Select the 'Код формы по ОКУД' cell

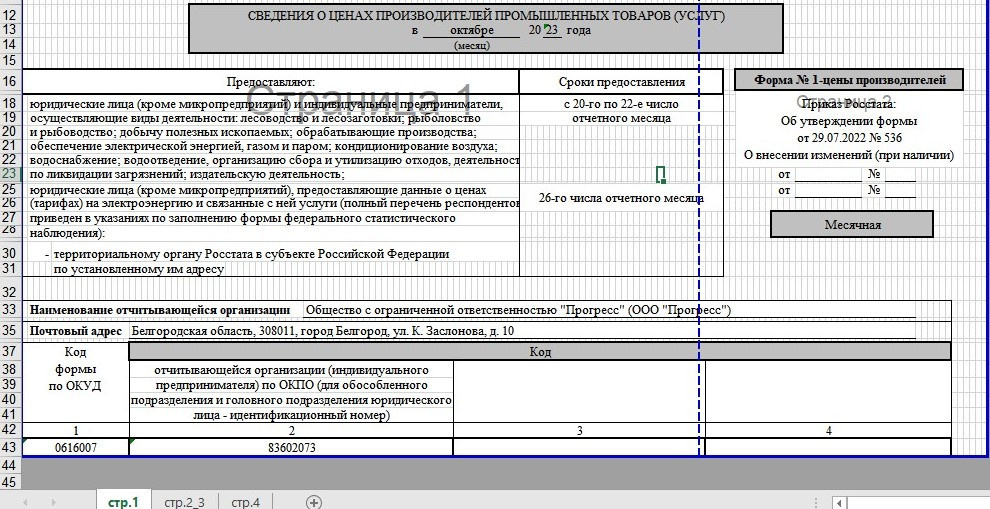click(76, 382)
